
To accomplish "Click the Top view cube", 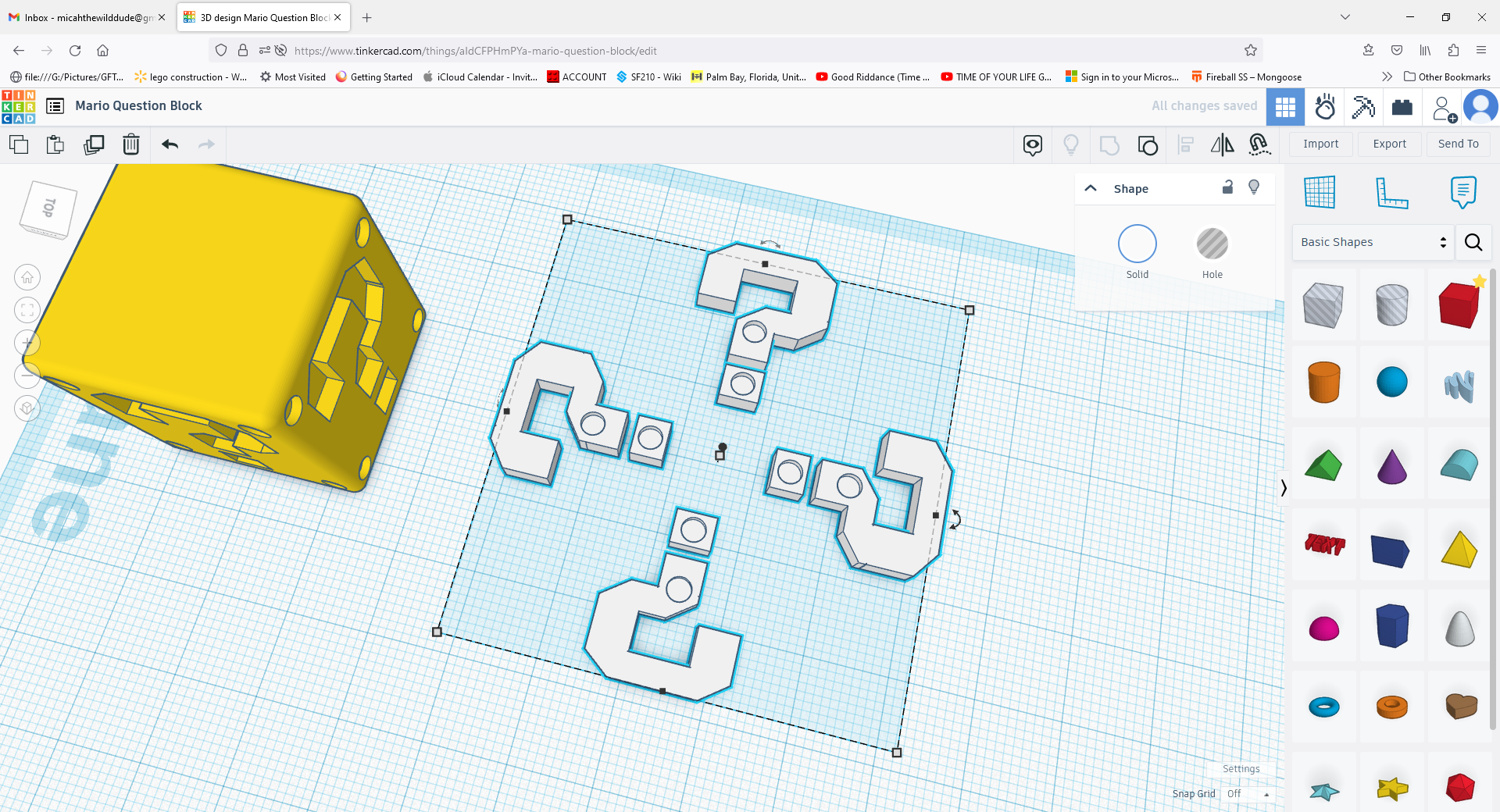I will point(48,209).
